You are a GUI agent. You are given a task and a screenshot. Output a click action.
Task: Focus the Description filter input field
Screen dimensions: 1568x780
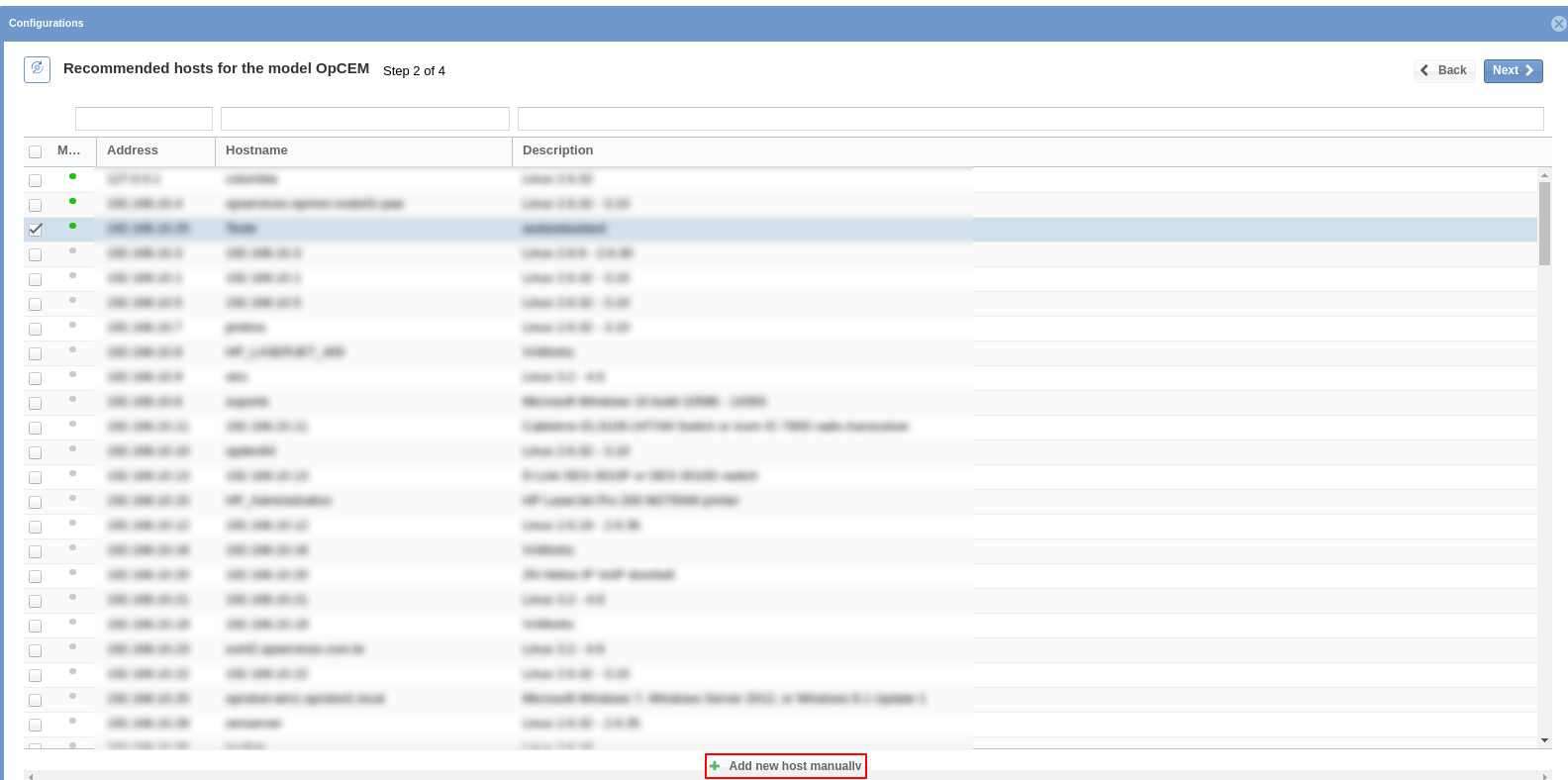pos(1029,119)
